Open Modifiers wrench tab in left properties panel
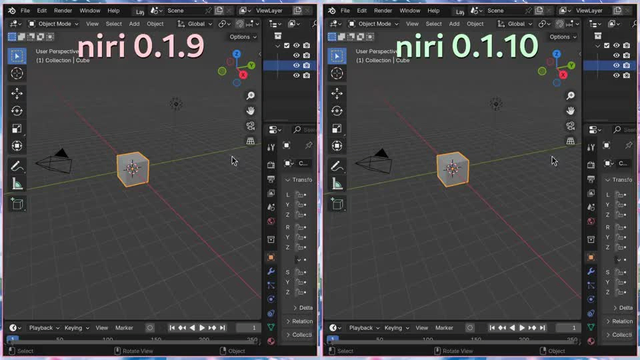The width and height of the screenshot is (640, 360). coord(271,271)
